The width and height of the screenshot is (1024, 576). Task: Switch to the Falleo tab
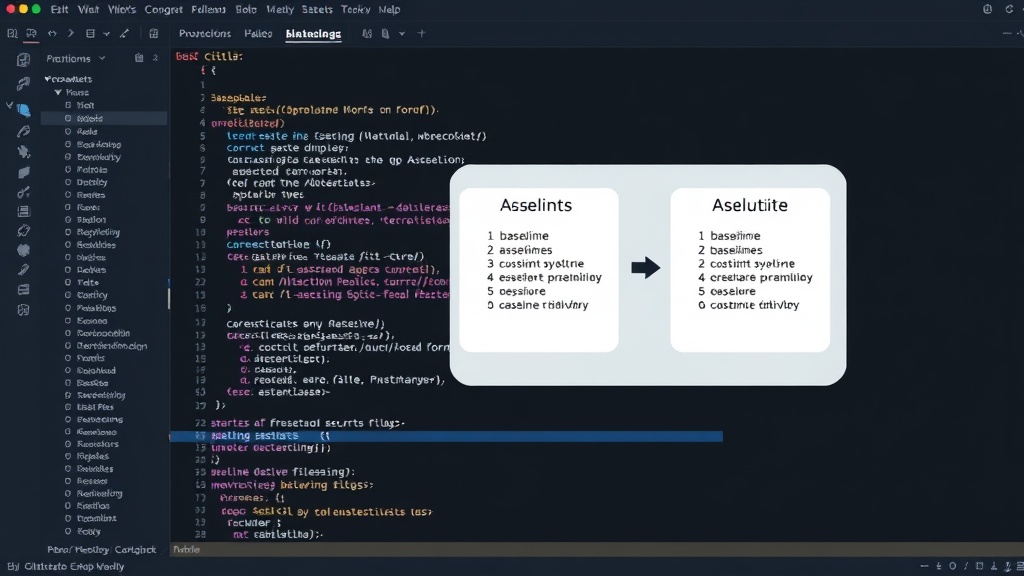pos(258,33)
